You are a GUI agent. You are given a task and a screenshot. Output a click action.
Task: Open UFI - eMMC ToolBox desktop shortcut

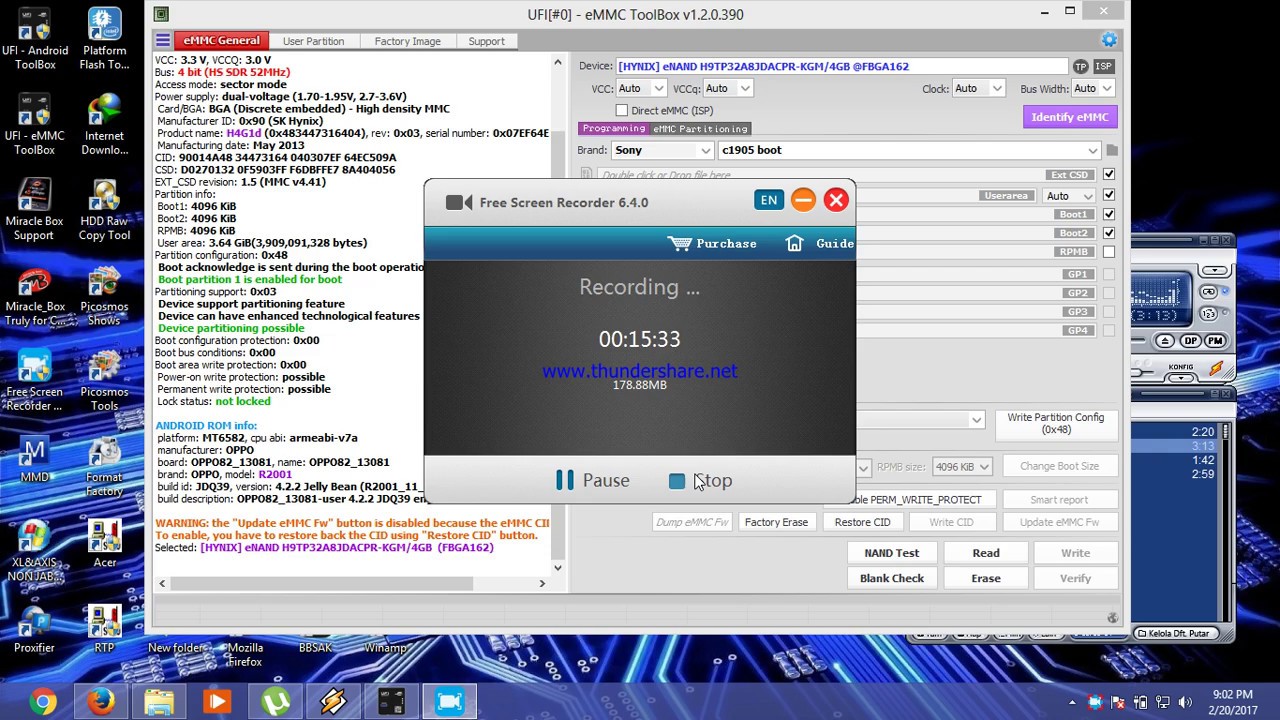coord(35,125)
